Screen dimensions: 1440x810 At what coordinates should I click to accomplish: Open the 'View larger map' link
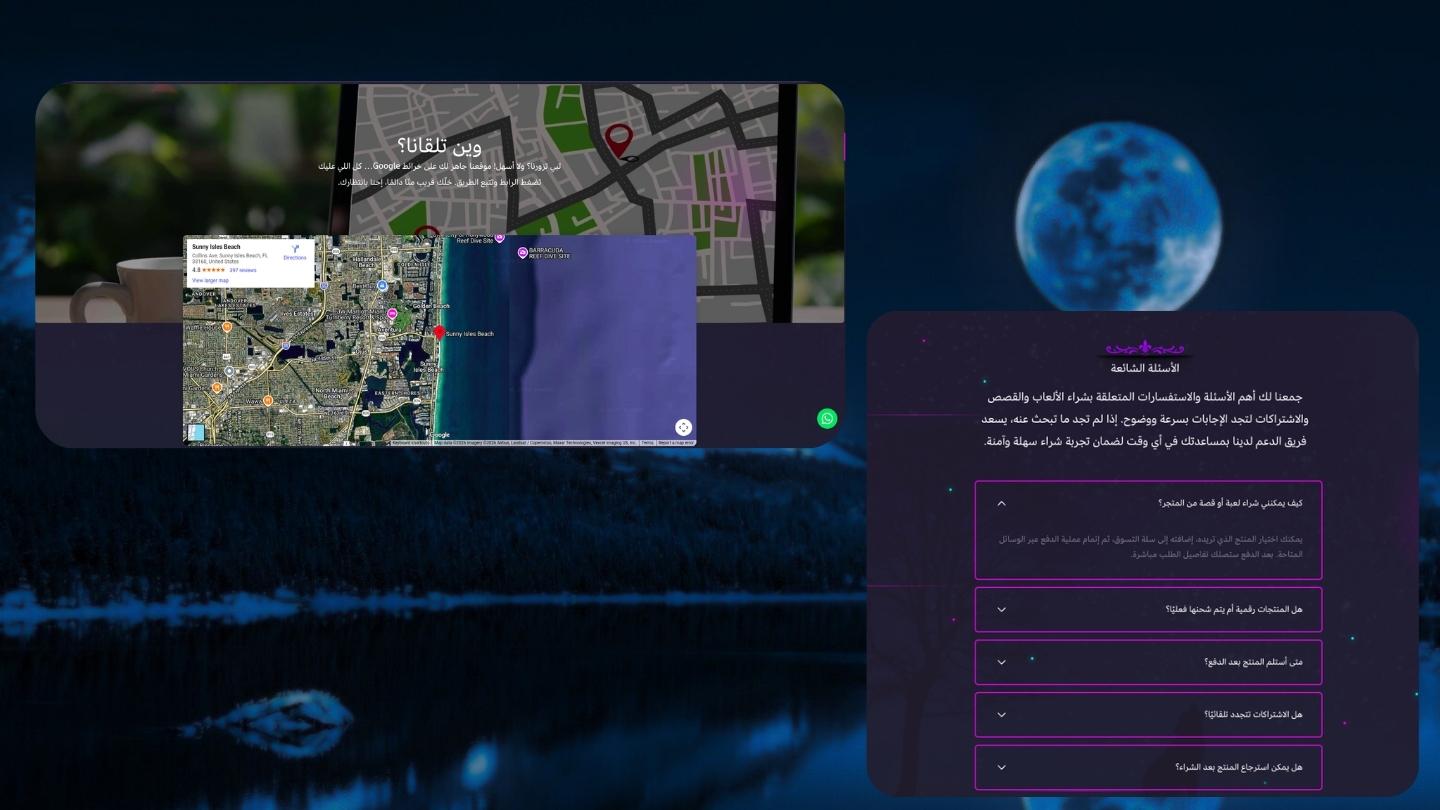(x=210, y=281)
